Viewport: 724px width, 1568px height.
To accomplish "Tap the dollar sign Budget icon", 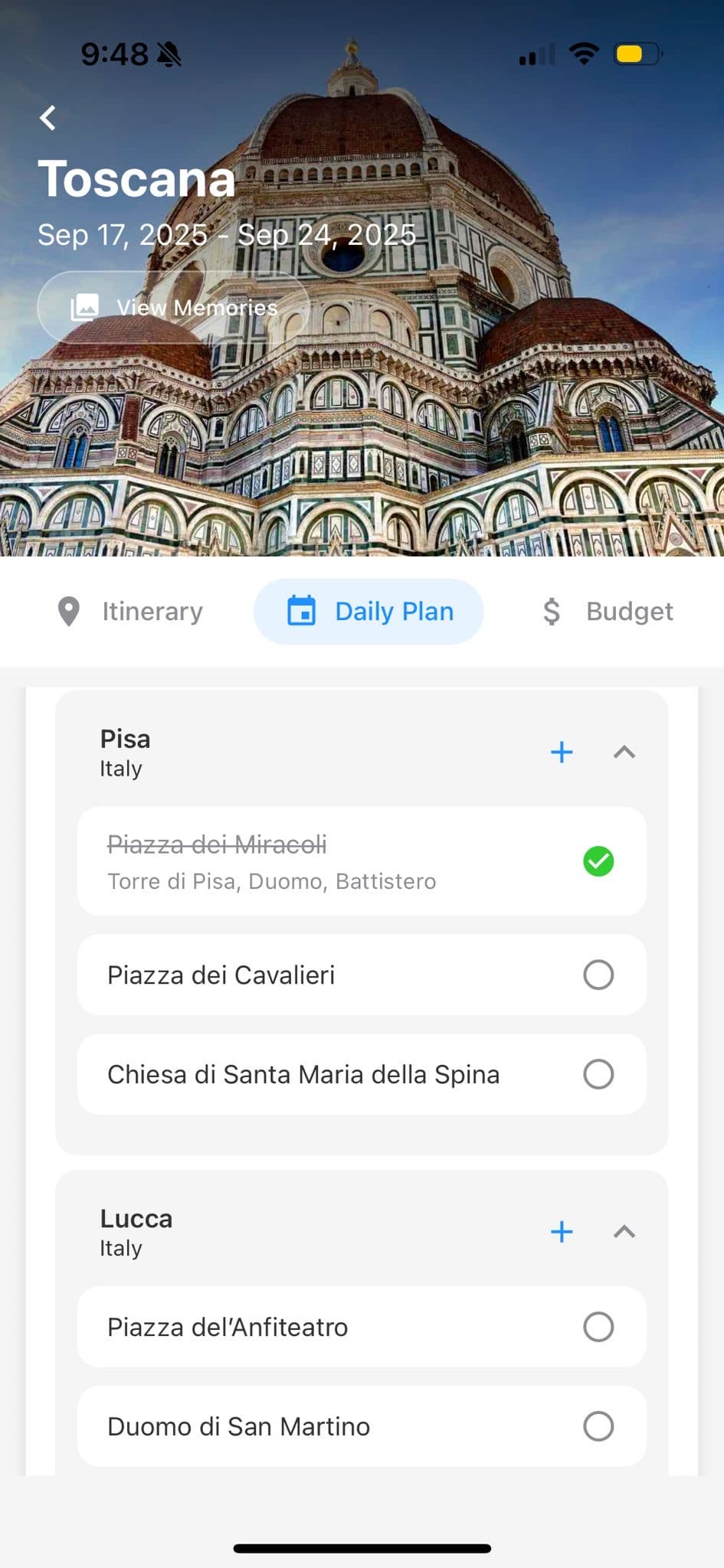I will 551,612.
